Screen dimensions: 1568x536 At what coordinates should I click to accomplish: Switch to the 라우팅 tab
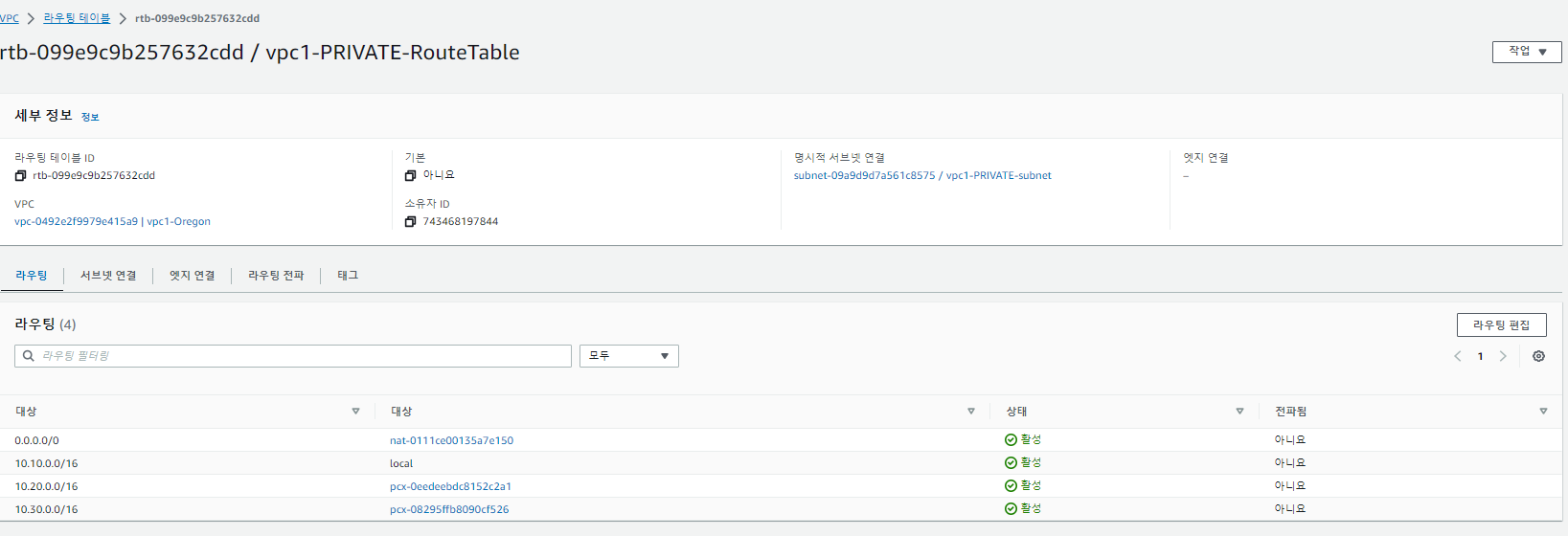(x=32, y=276)
